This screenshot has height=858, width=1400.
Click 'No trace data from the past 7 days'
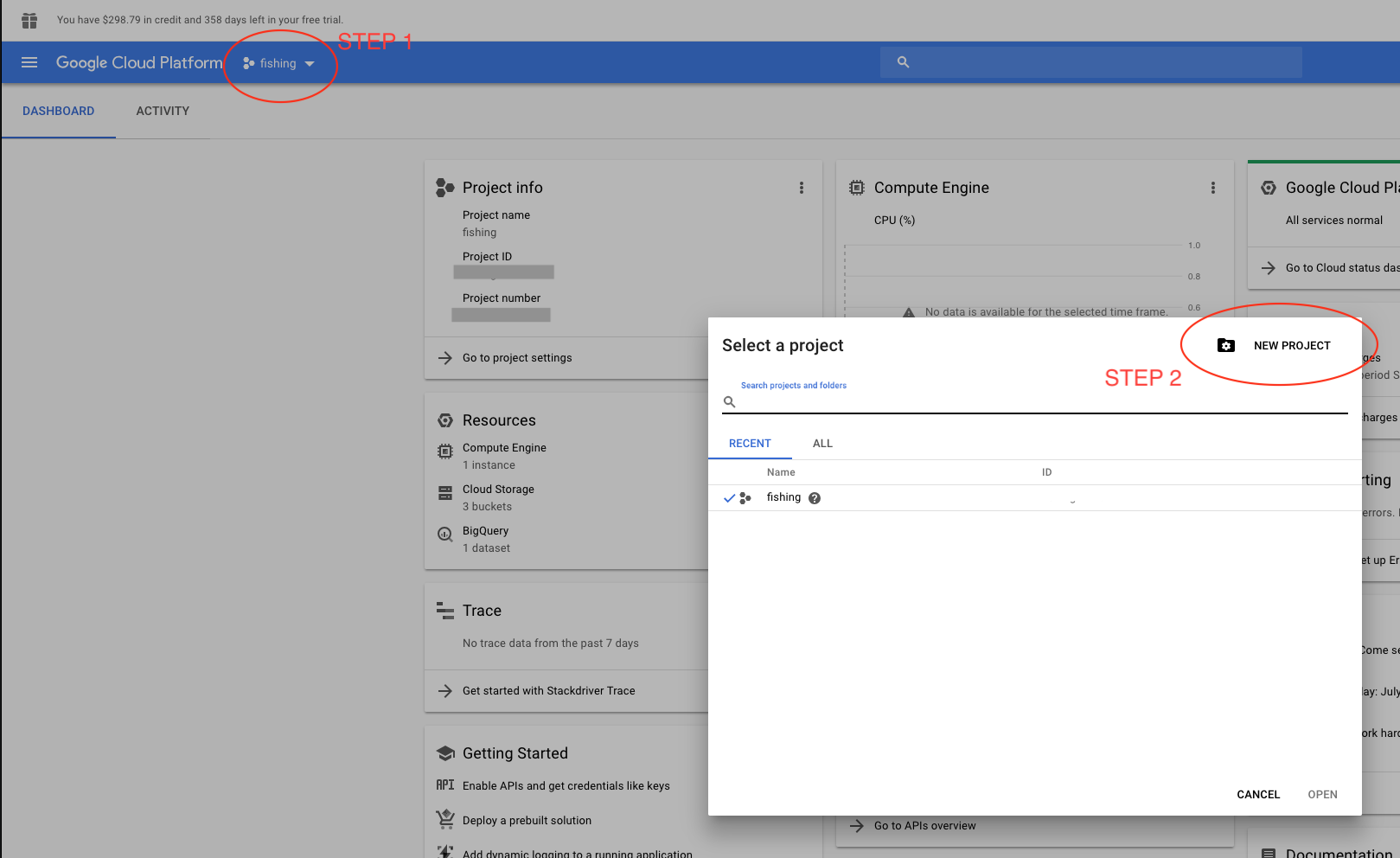pos(551,643)
